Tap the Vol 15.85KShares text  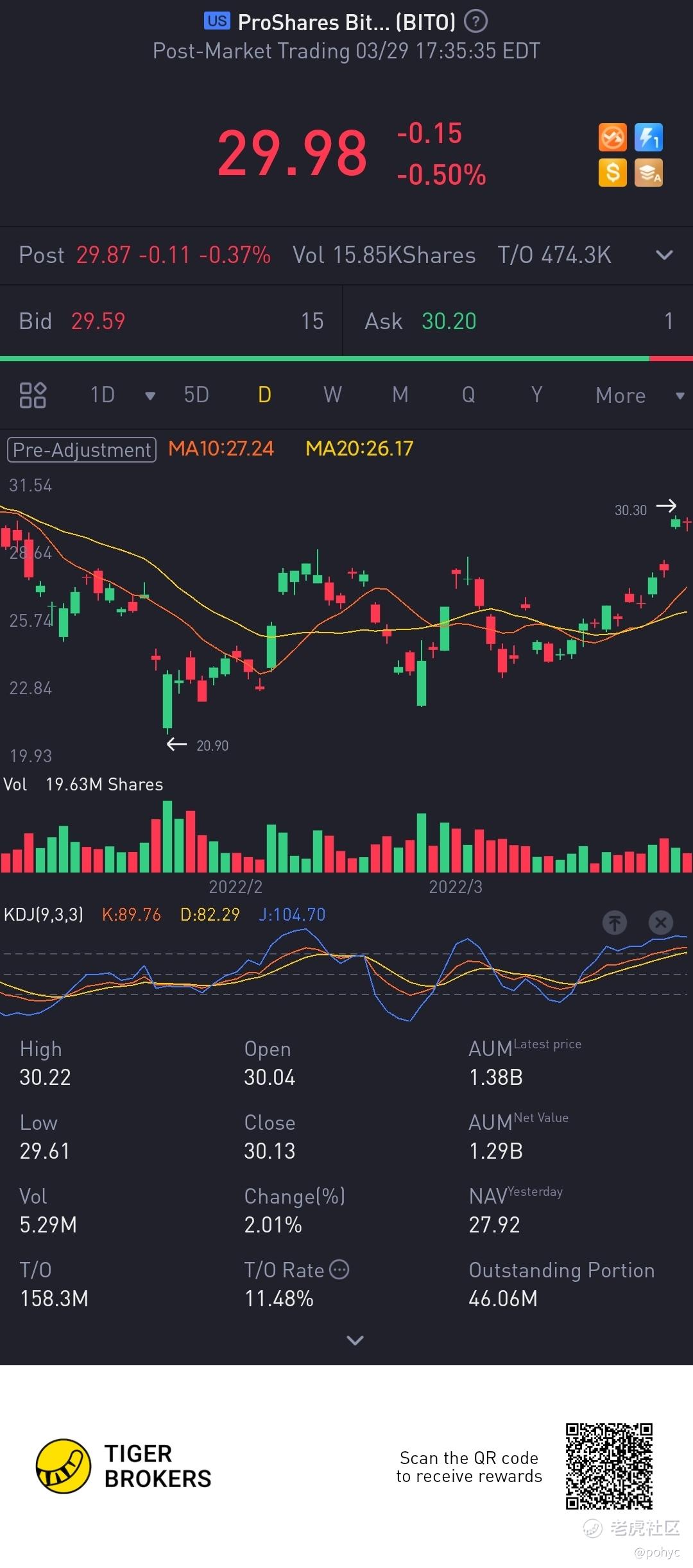click(384, 255)
